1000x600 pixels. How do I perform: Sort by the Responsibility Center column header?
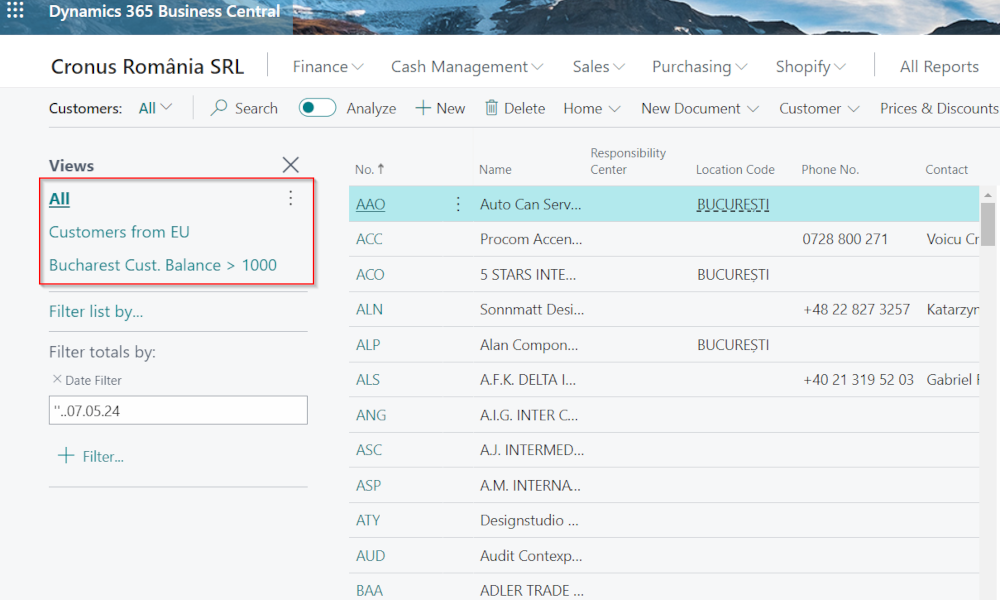coord(628,161)
